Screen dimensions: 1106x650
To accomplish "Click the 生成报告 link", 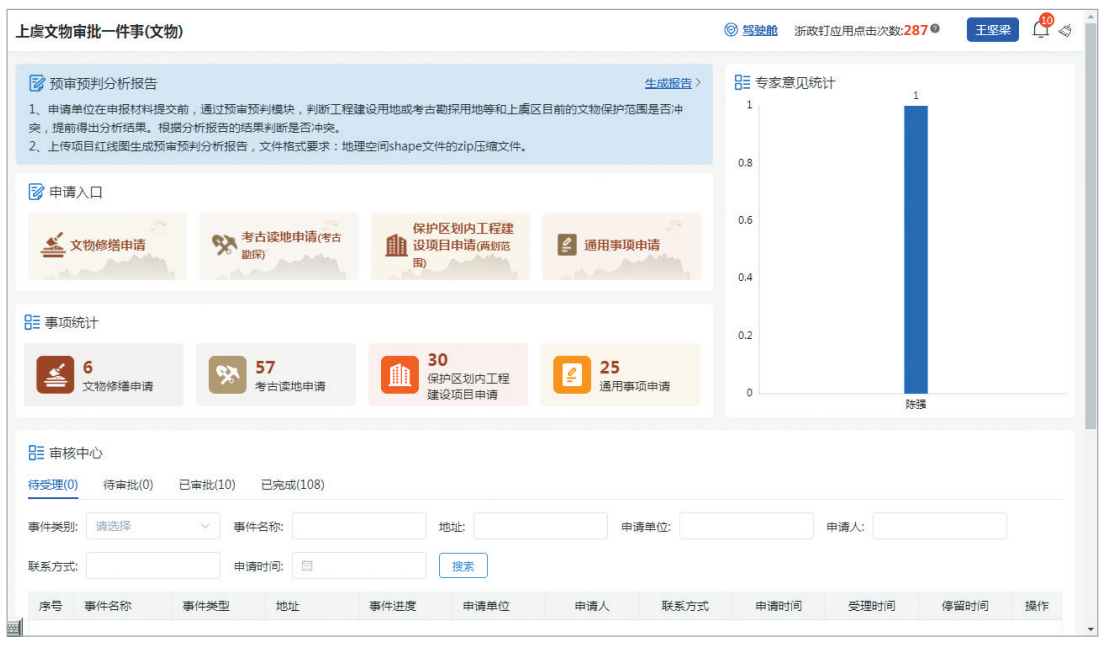I will tap(667, 83).
